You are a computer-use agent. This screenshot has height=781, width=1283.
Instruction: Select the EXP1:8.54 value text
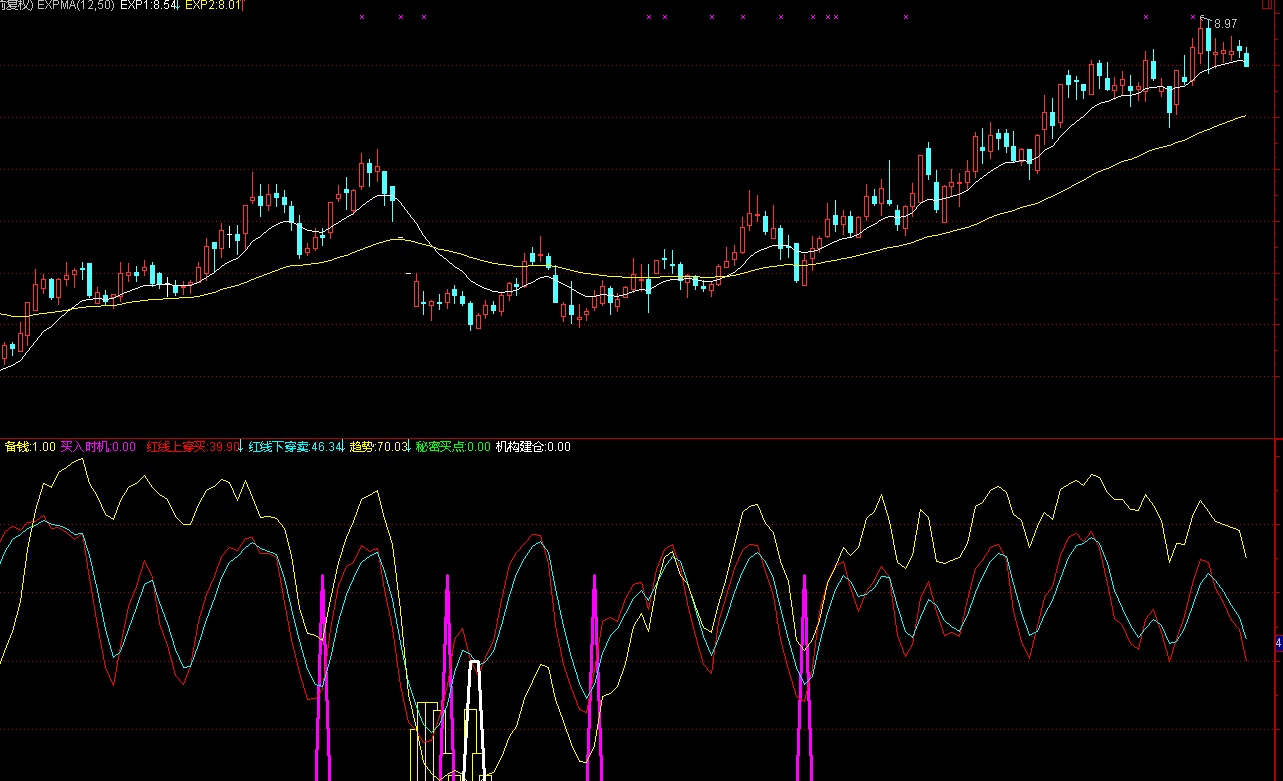(x=149, y=5)
